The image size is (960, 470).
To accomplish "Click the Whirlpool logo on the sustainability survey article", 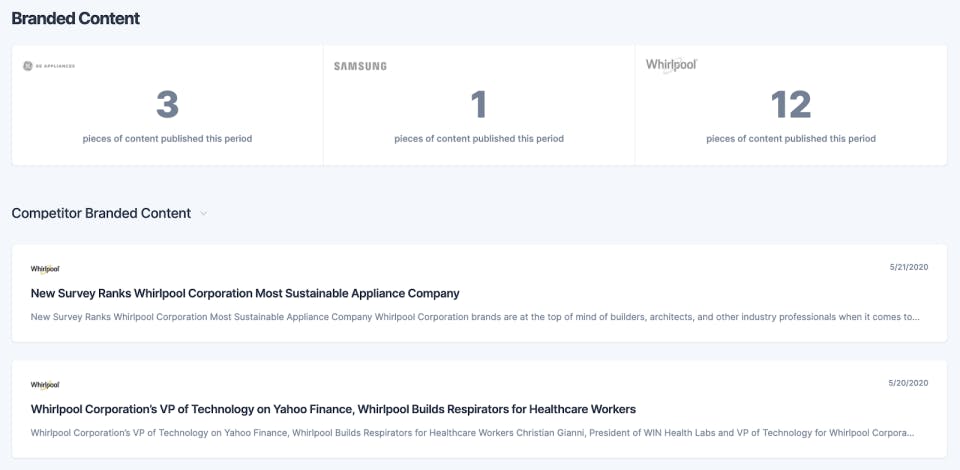I will 45,268.
